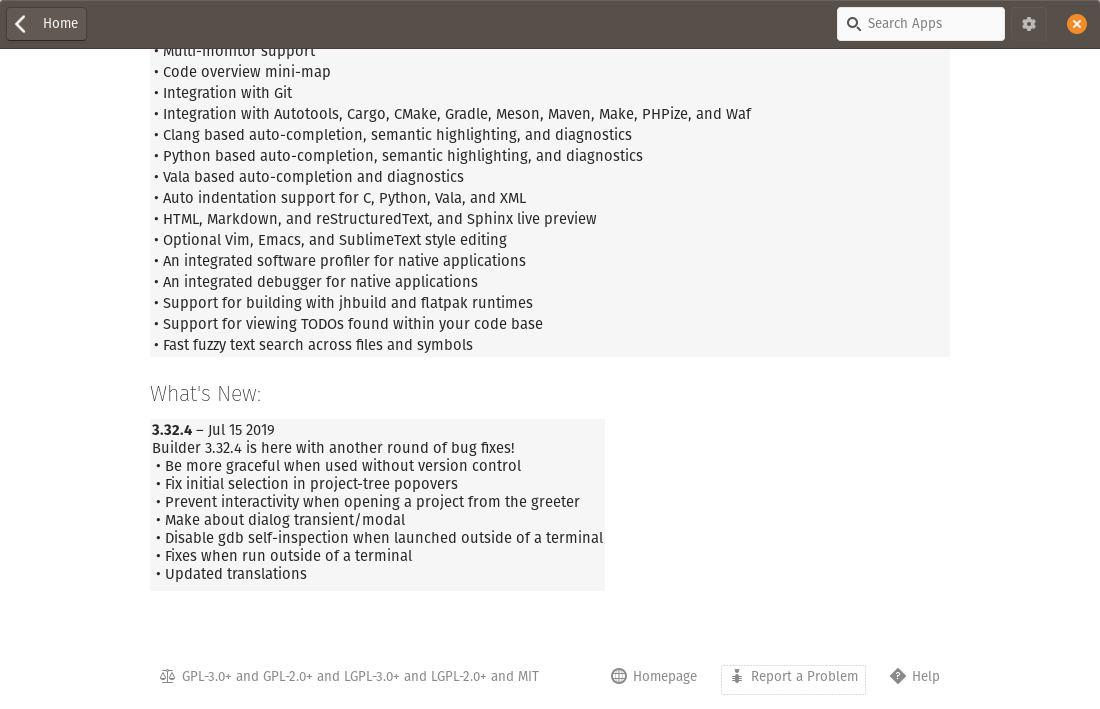Image resolution: width=1100 pixels, height=709 pixels.
Task: Click the orange close icon in the header
Action: point(1077,24)
